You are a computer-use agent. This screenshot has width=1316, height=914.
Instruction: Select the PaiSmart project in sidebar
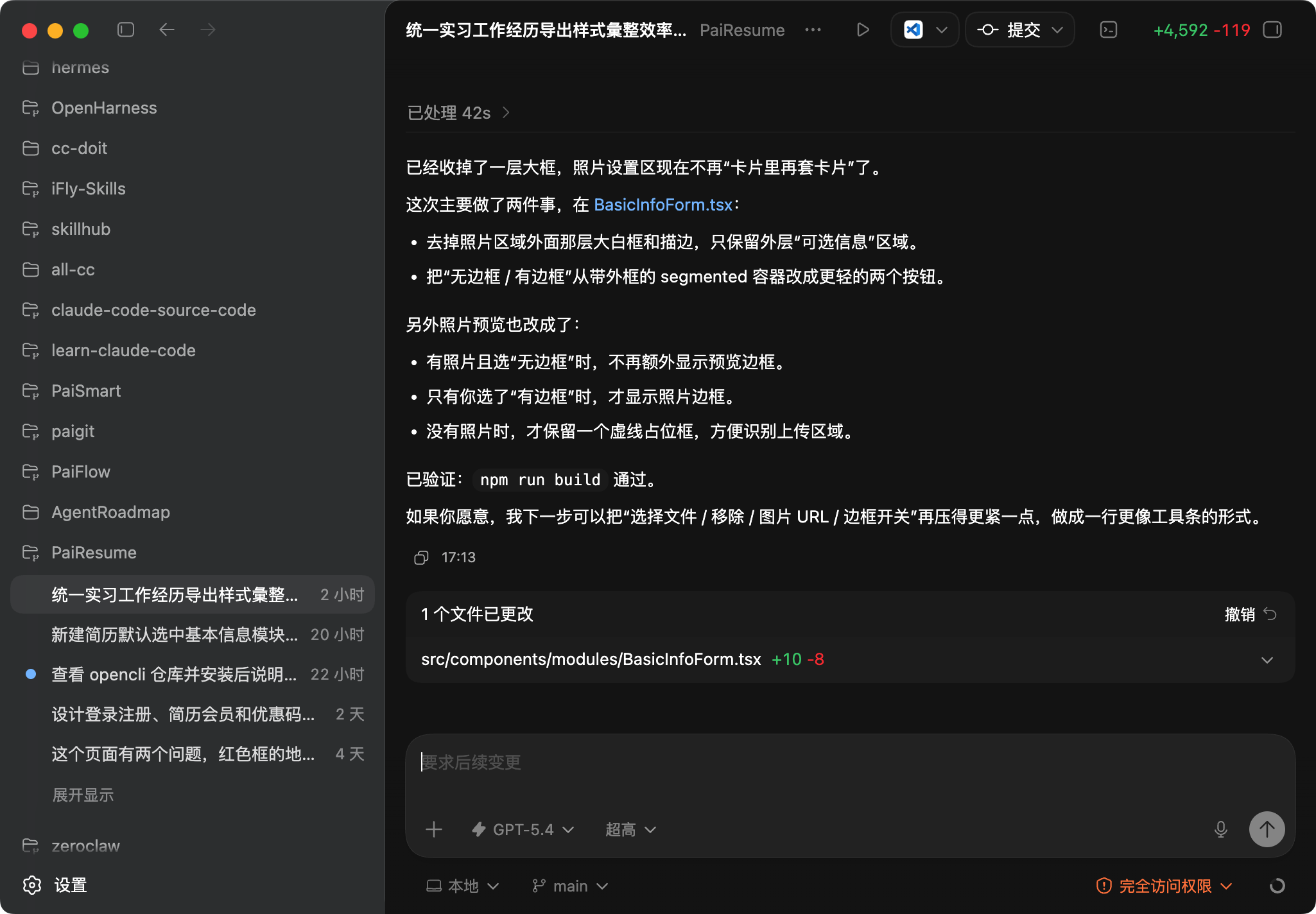(x=86, y=391)
